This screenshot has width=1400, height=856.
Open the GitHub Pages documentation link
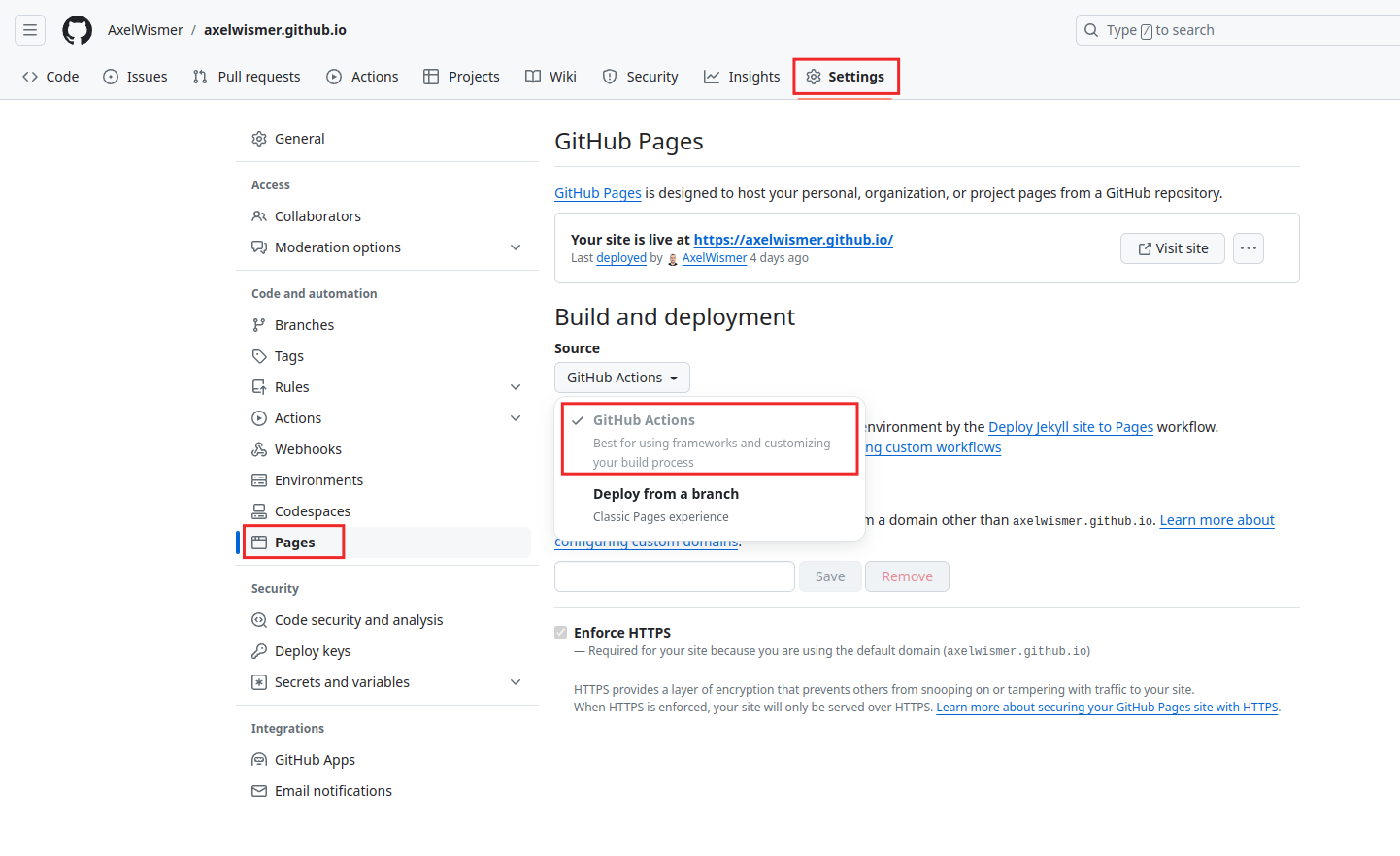[598, 193]
